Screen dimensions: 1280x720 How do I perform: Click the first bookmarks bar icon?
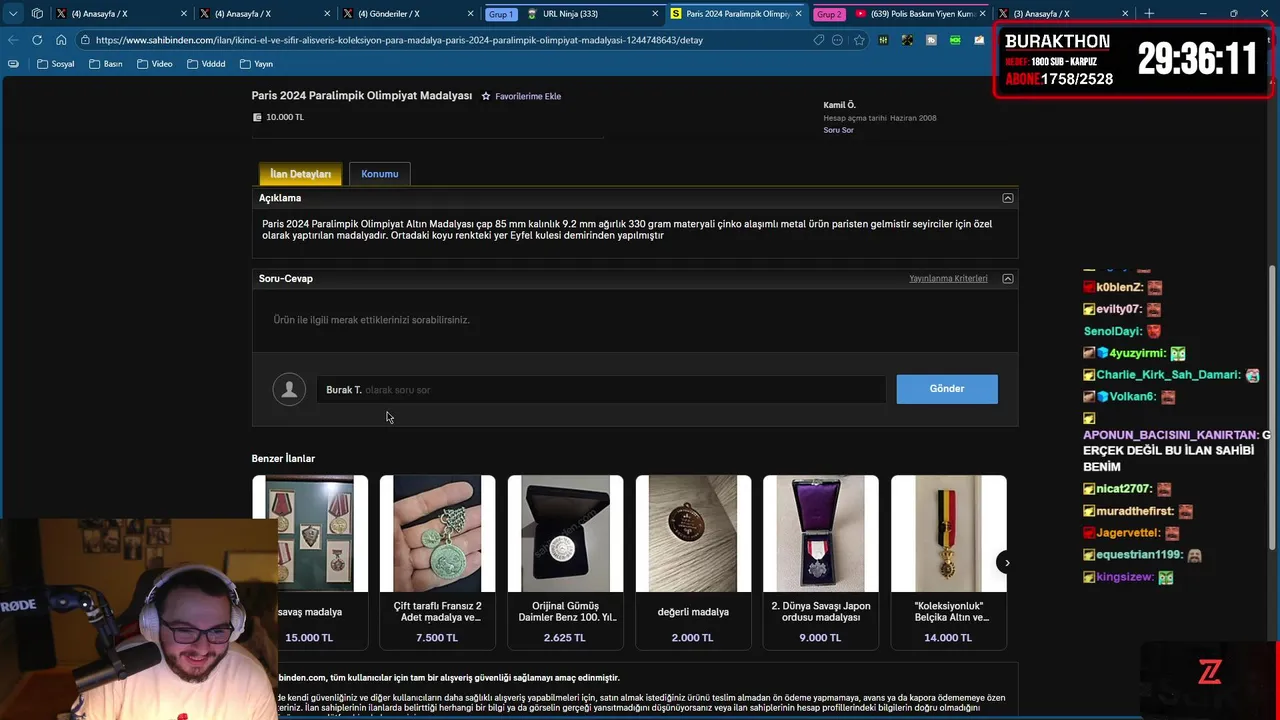(x=12, y=64)
